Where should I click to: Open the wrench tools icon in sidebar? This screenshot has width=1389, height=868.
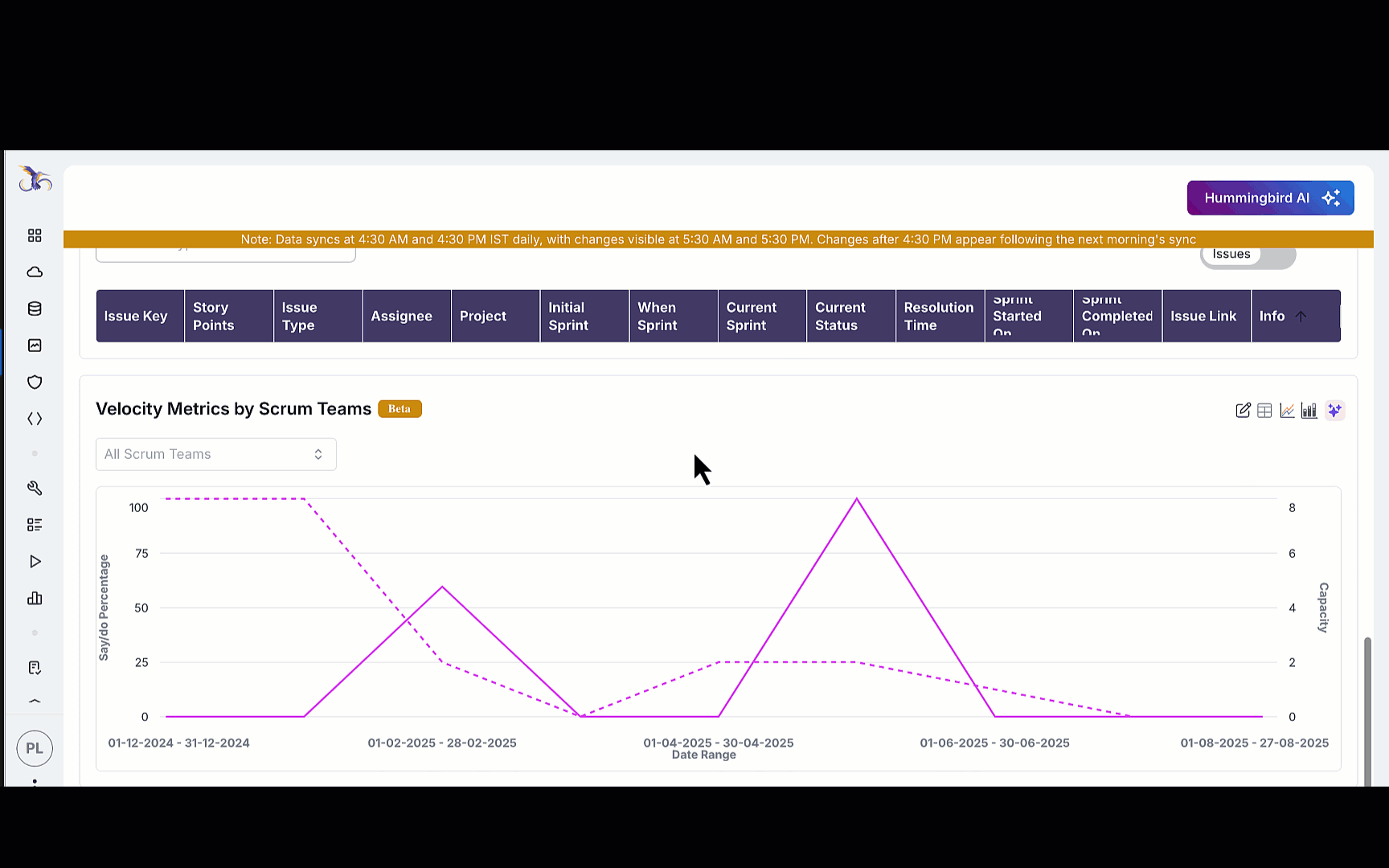[35, 488]
